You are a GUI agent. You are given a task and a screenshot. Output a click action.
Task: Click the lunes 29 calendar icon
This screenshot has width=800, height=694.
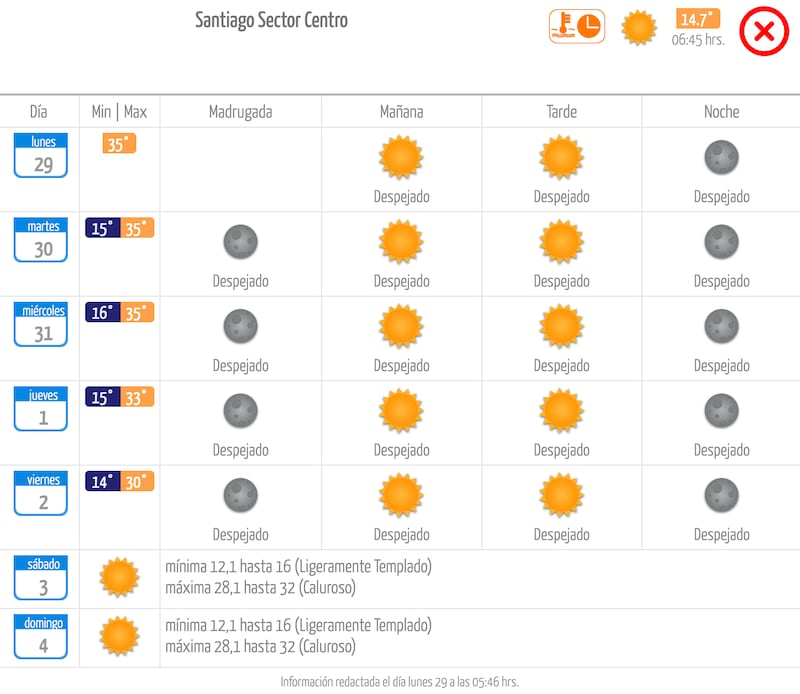[41, 156]
